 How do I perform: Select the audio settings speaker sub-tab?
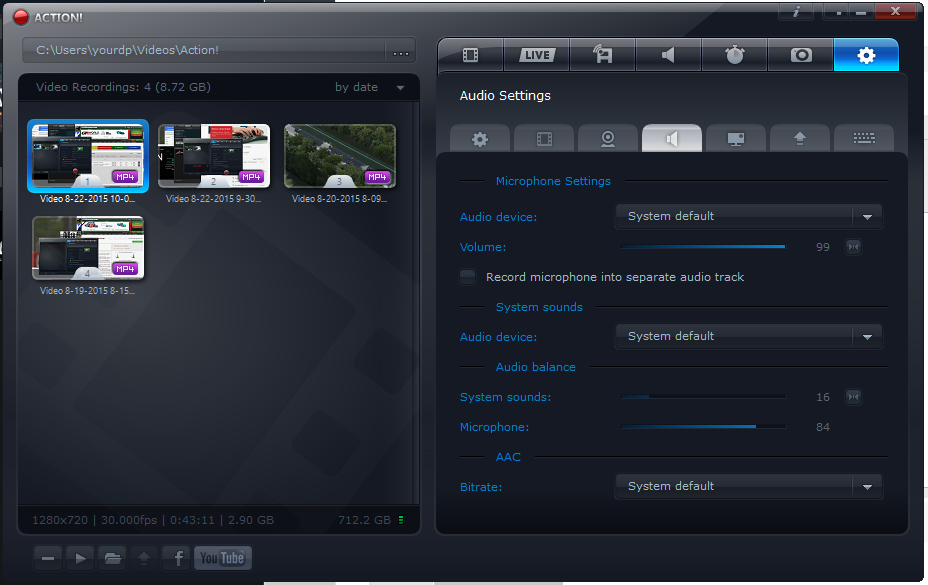[x=672, y=139]
